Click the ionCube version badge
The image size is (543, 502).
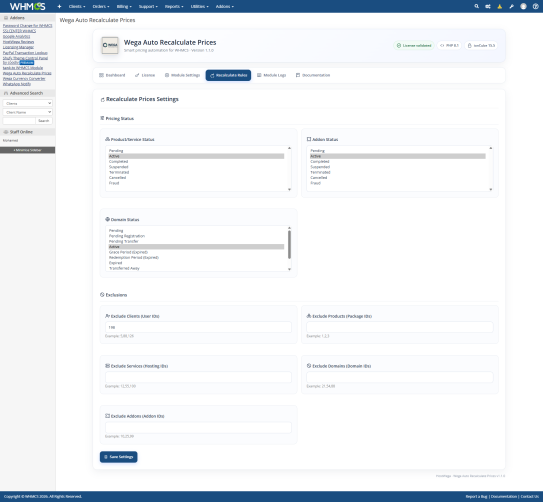click(x=481, y=45)
